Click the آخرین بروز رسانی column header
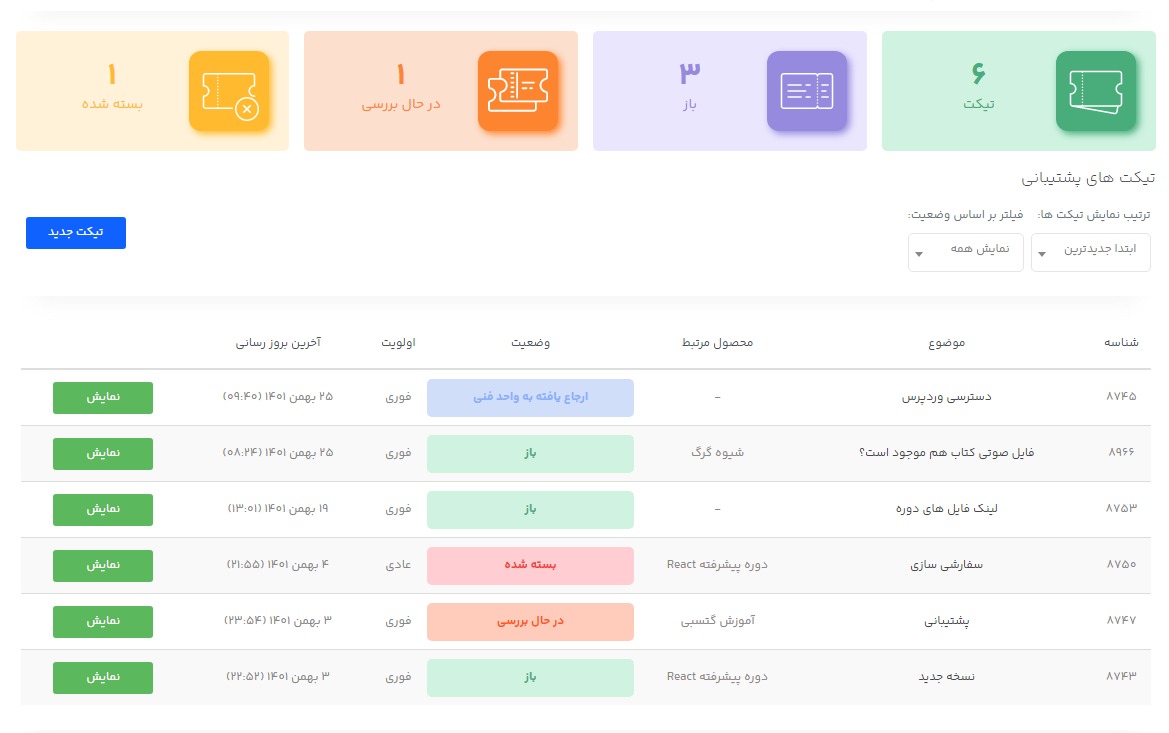Screen dimensions: 1169x733 pyautogui.click(x=278, y=343)
